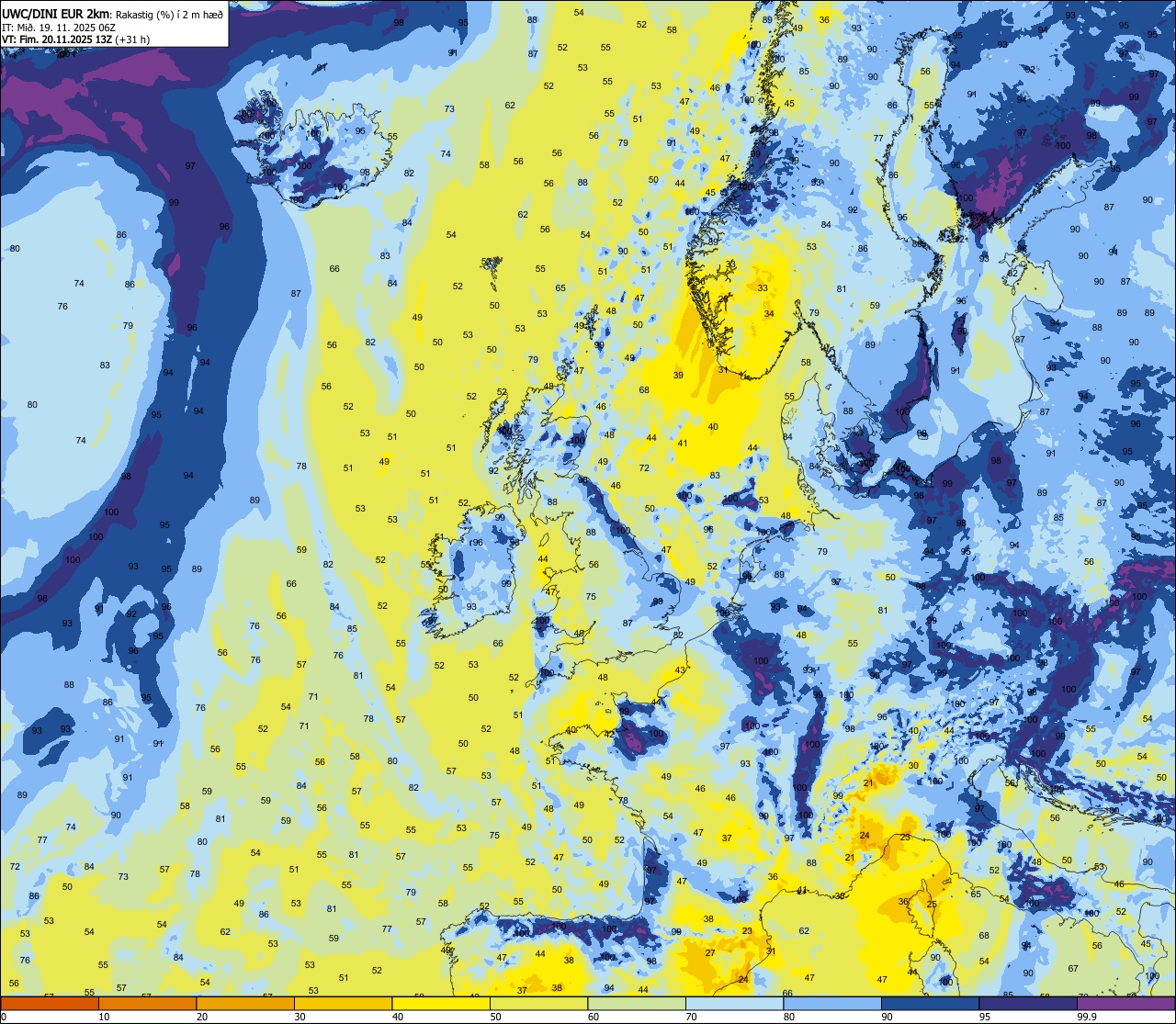The image size is (1176, 1024).
Task: Click the "27" humidity value on the map
Action: [x=710, y=953]
